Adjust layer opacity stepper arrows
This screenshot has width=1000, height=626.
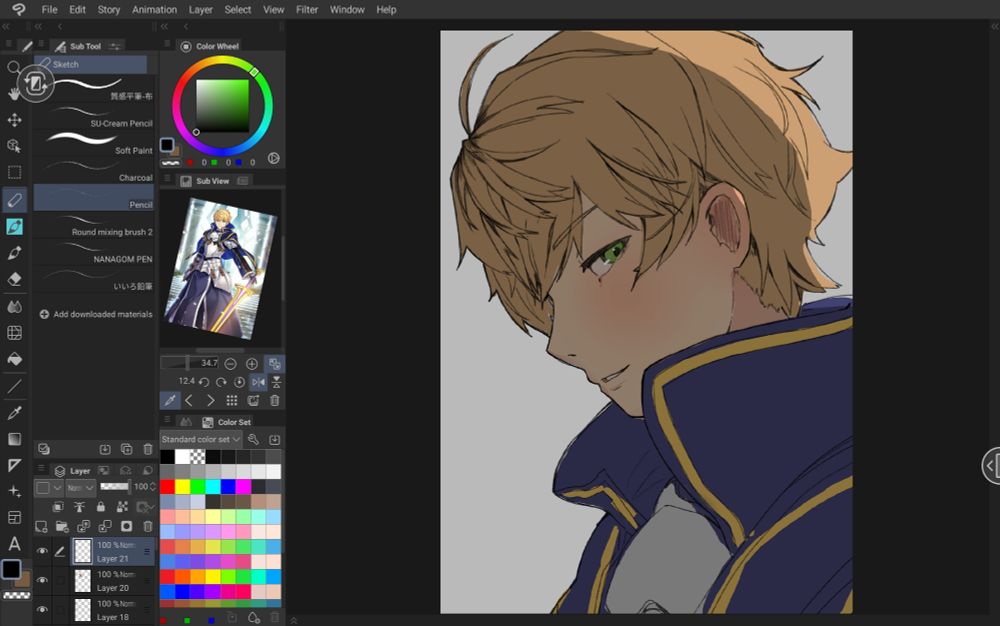tap(152, 486)
